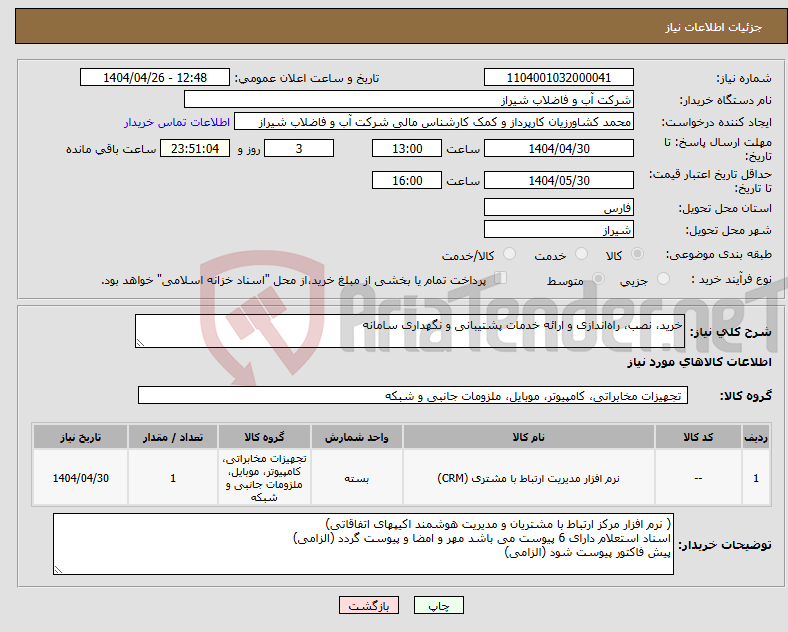Screen dimensions: 788x632
Task: Click the کد کالا column header
Action: pos(698,437)
